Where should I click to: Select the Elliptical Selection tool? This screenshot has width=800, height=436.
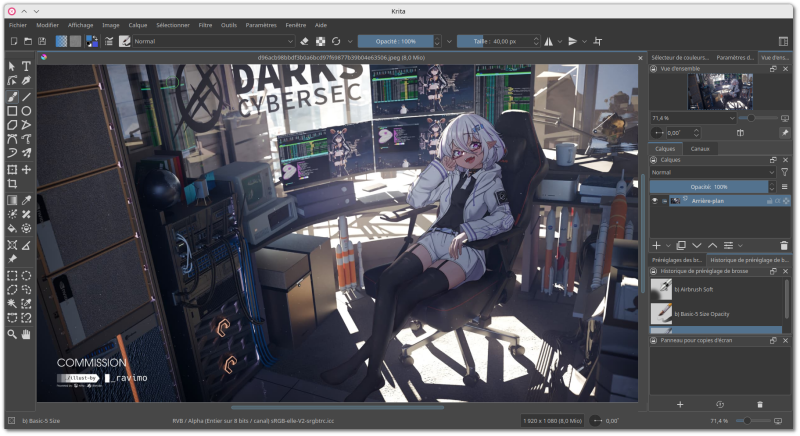pyautogui.click(x=26, y=276)
